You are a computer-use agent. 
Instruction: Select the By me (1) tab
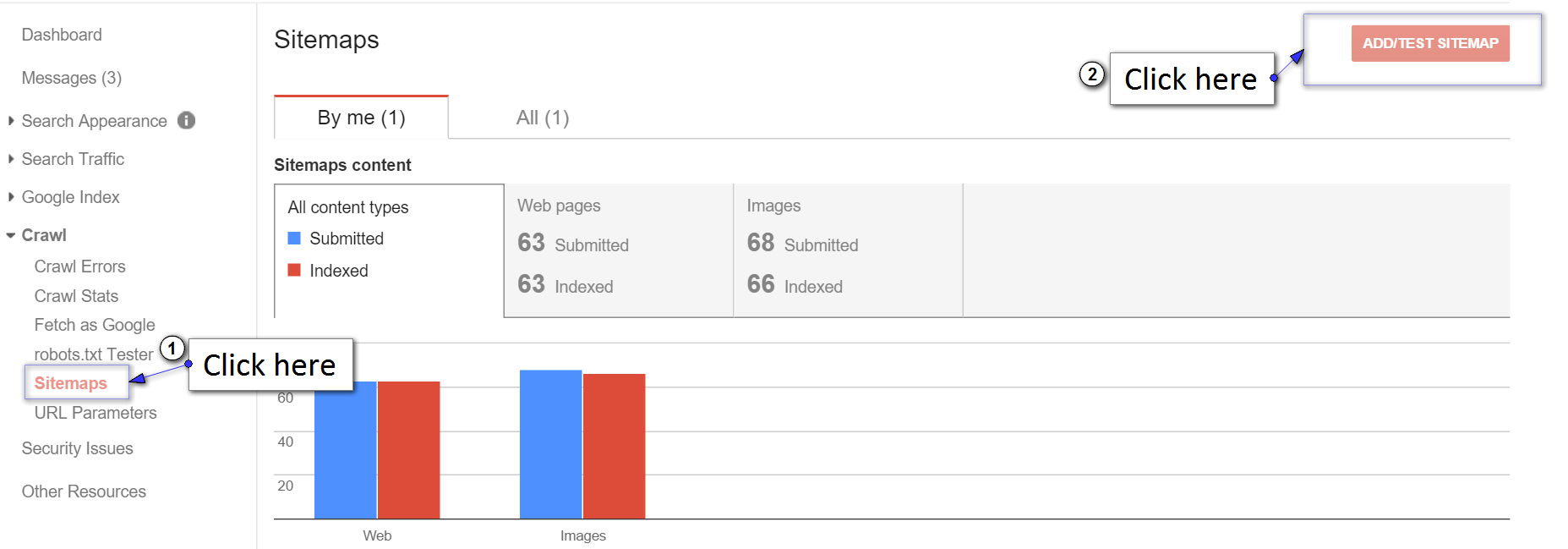pyautogui.click(x=361, y=118)
